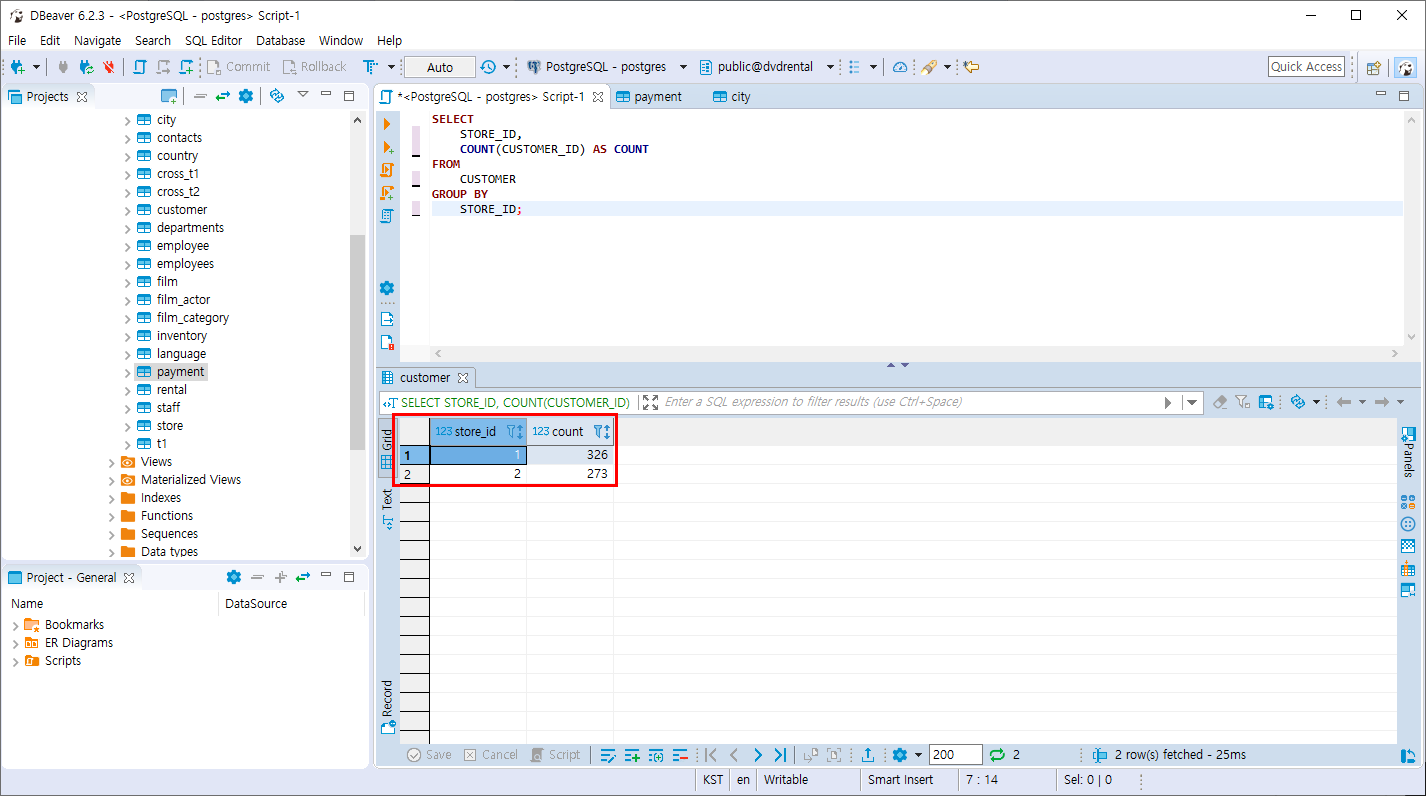This screenshot has height=796, width=1426.
Task: Select the customer results tab
Action: pos(425,378)
